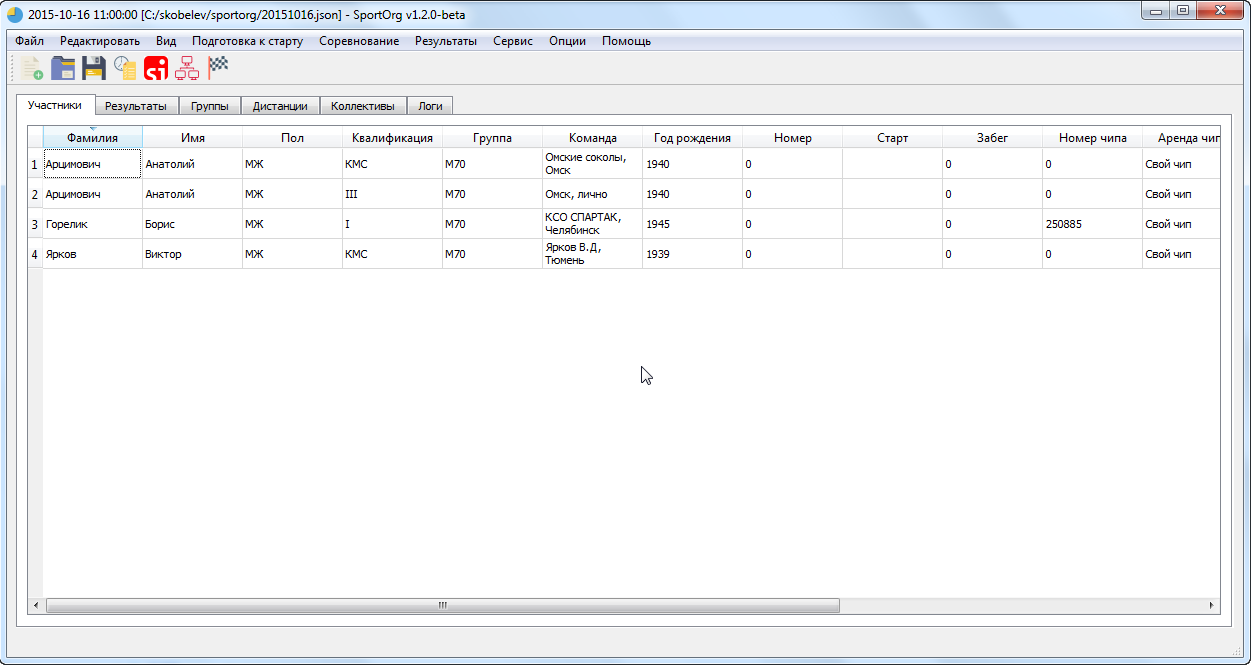Click КМС qualification in Ярков row
This screenshot has height=665, width=1251.
tap(392, 254)
